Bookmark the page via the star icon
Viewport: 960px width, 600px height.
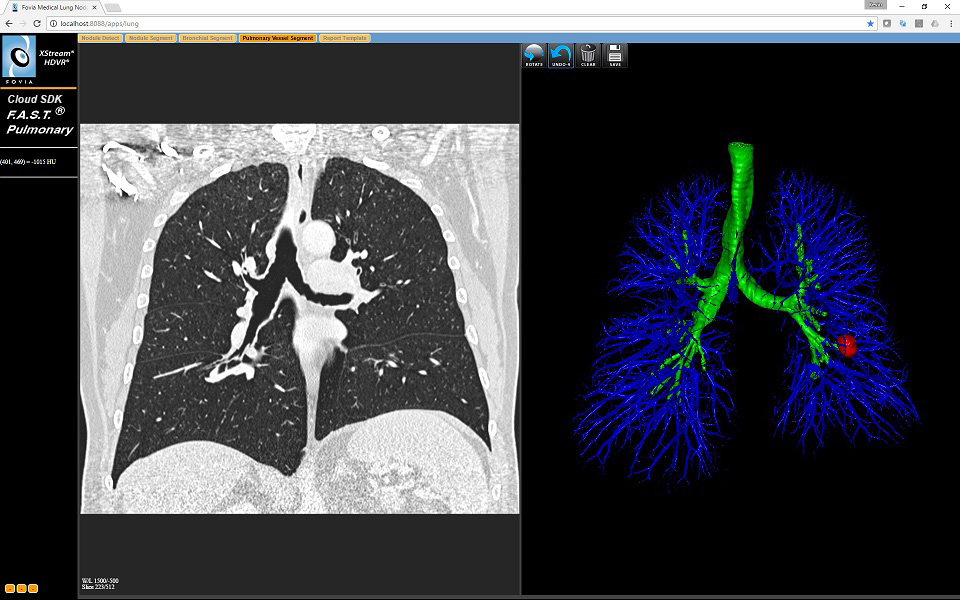(872, 22)
